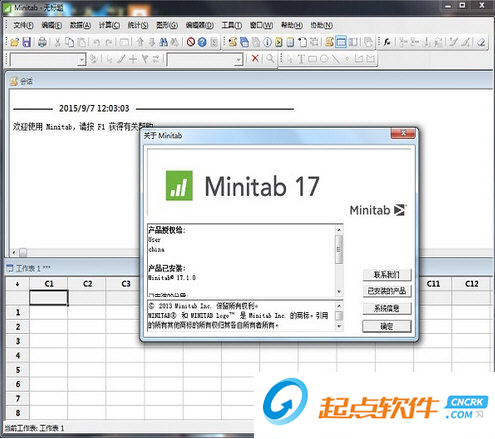The height and width of the screenshot is (439, 495).
Task: Click the license box scroll-down arrow
Action: (x=339, y=292)
